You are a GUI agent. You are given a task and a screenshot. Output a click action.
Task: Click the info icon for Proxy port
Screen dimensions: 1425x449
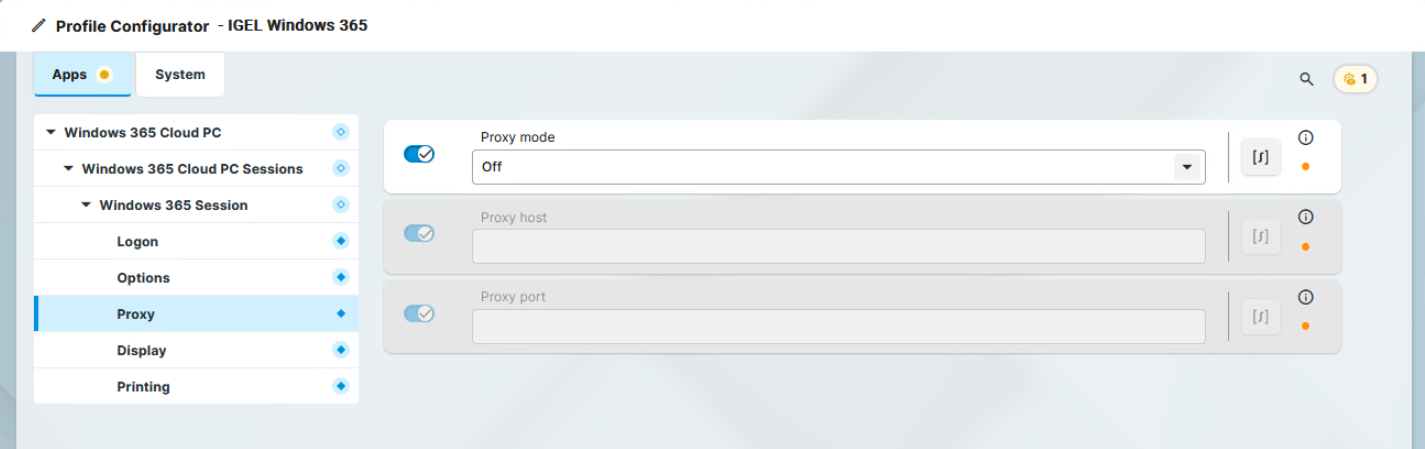(x=1305, y=297)
